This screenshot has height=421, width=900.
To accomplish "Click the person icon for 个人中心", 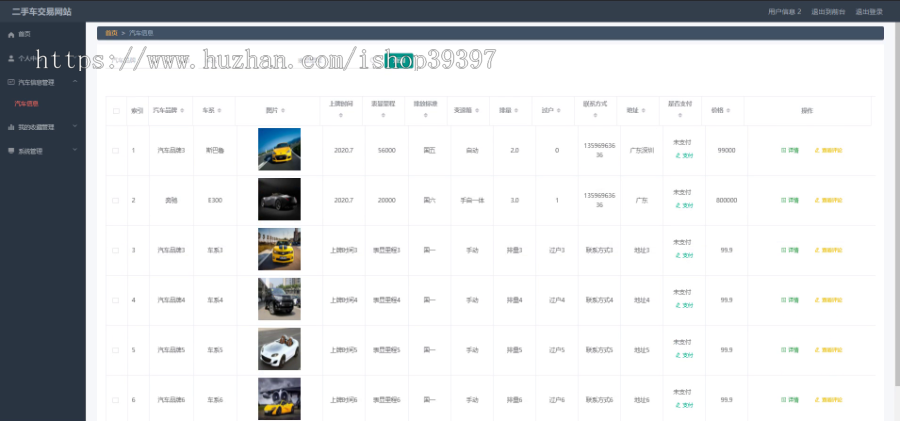I will point(11,58).
